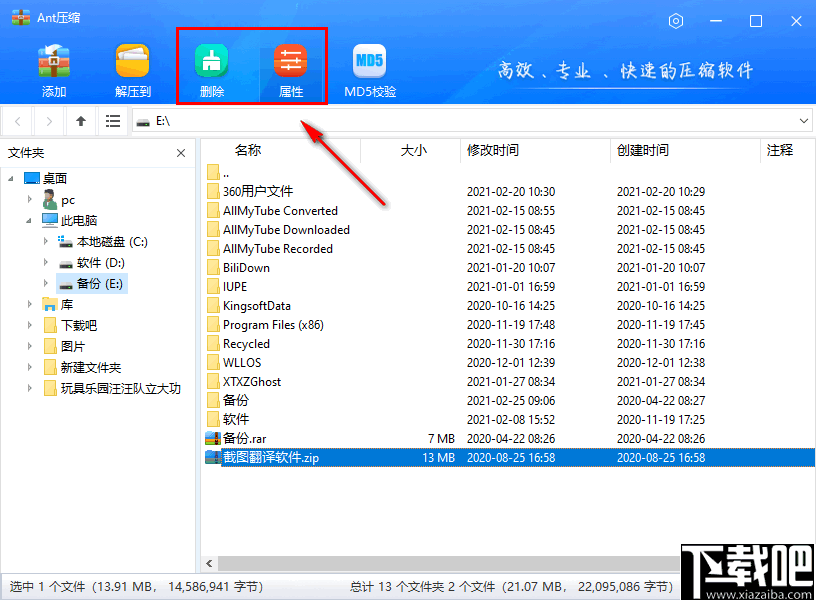Launch the MD5校验 checker
816x600 pixels.
(x=370, y=71)
